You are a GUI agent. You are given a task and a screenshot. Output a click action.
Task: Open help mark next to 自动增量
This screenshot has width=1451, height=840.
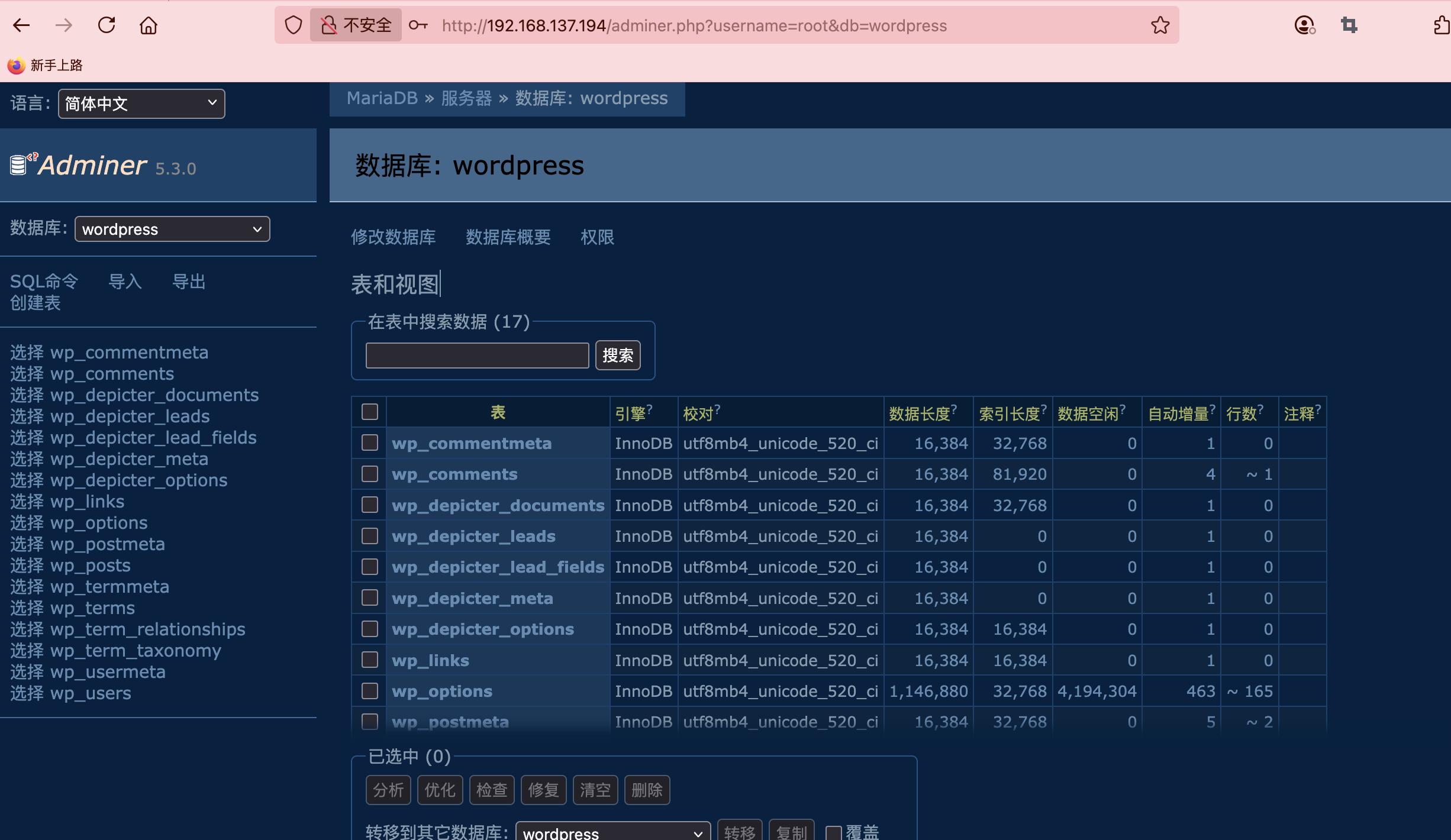click(1213, 409)
